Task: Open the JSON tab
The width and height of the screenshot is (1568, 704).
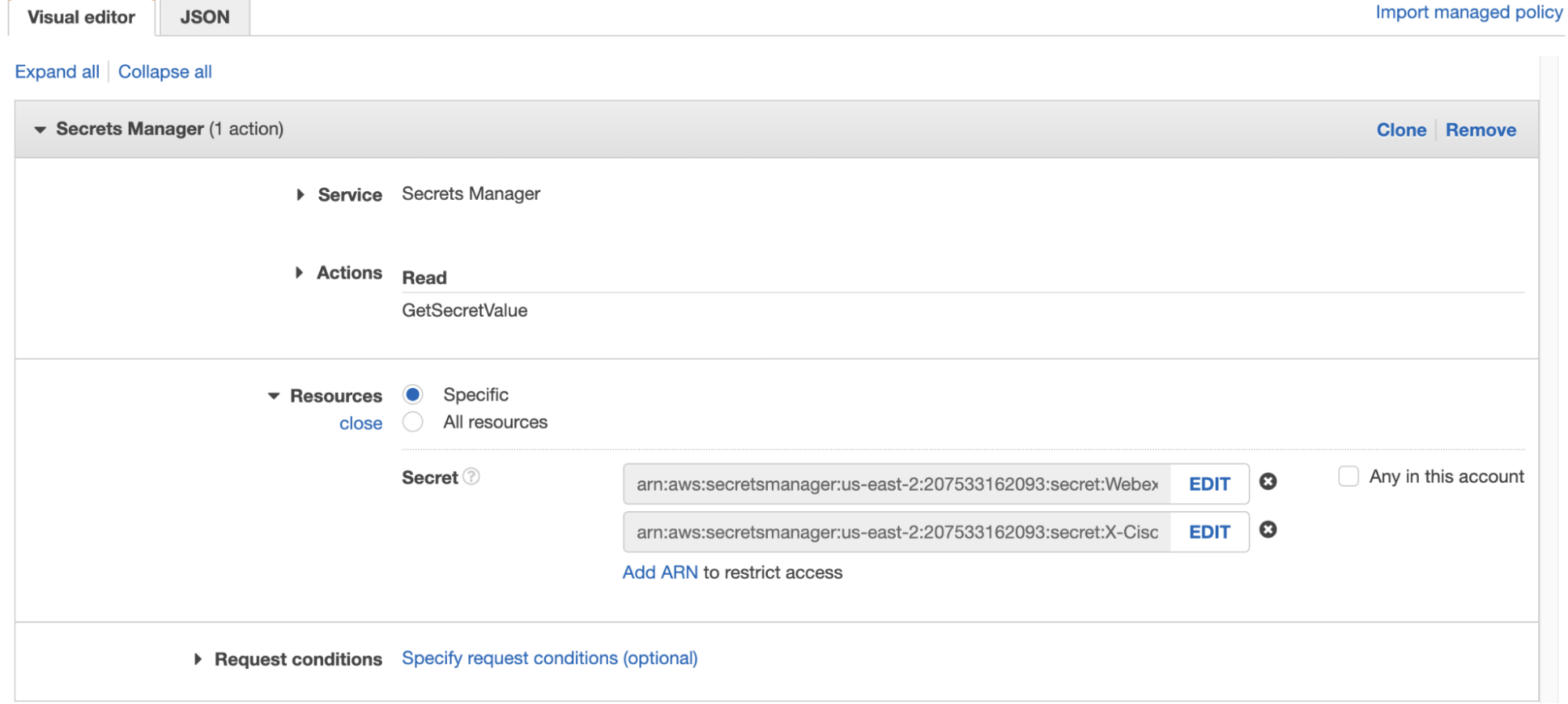Action: [x=205, y=17]
